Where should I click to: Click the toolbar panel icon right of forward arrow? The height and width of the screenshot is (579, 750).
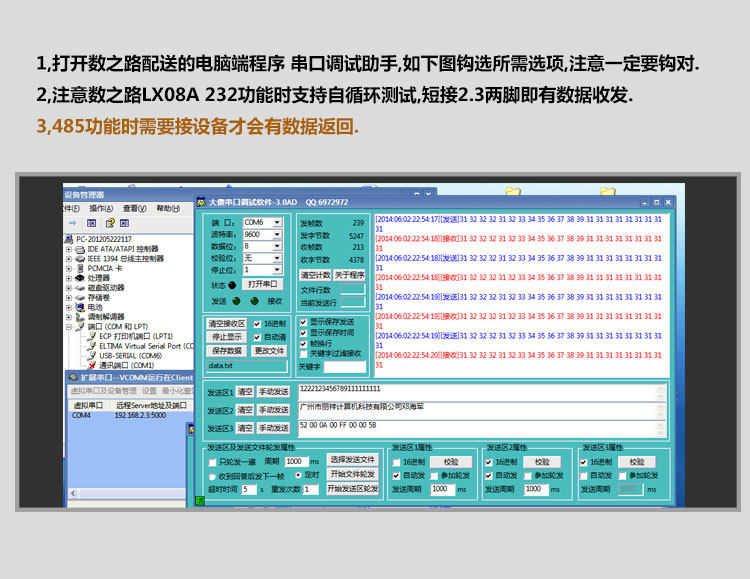(x=91, y=223)
